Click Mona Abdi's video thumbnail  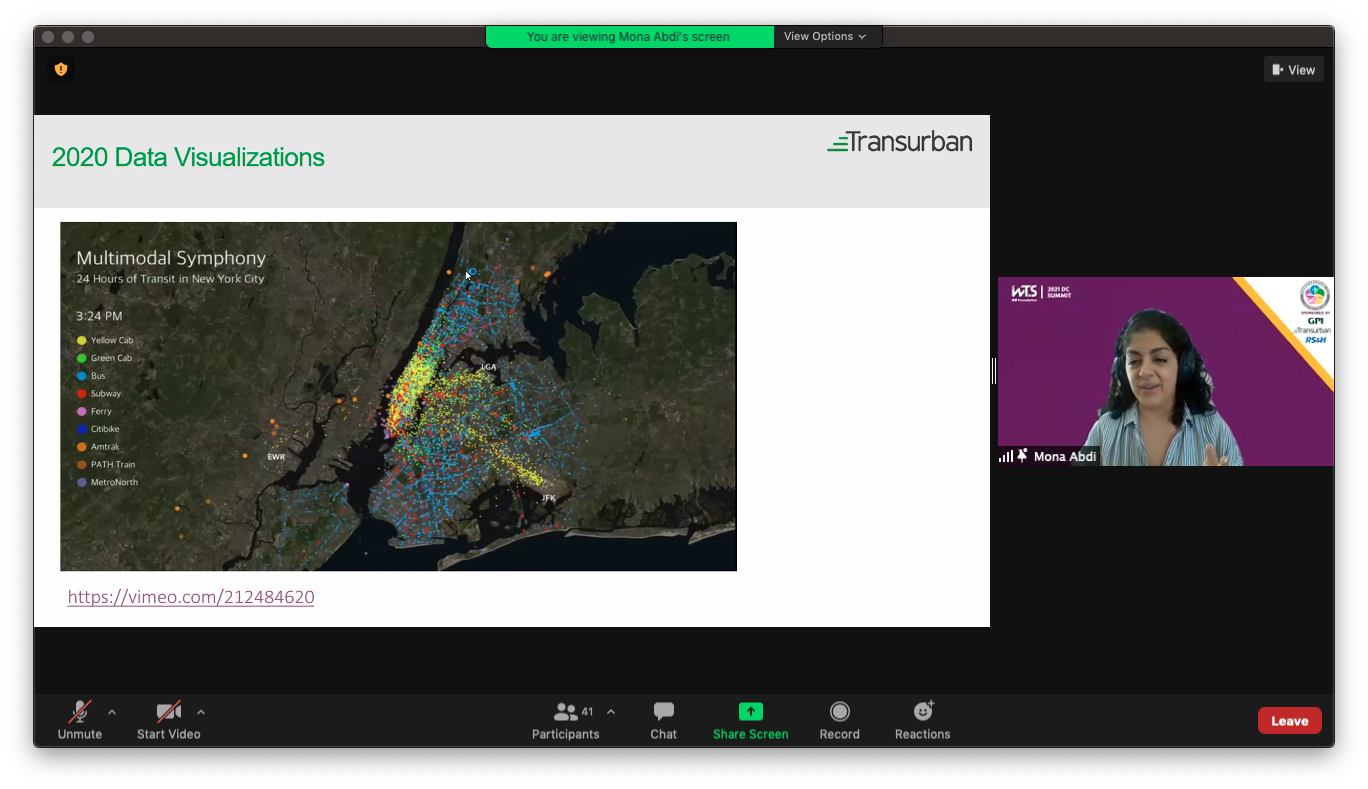click(x=1166, y=371)
